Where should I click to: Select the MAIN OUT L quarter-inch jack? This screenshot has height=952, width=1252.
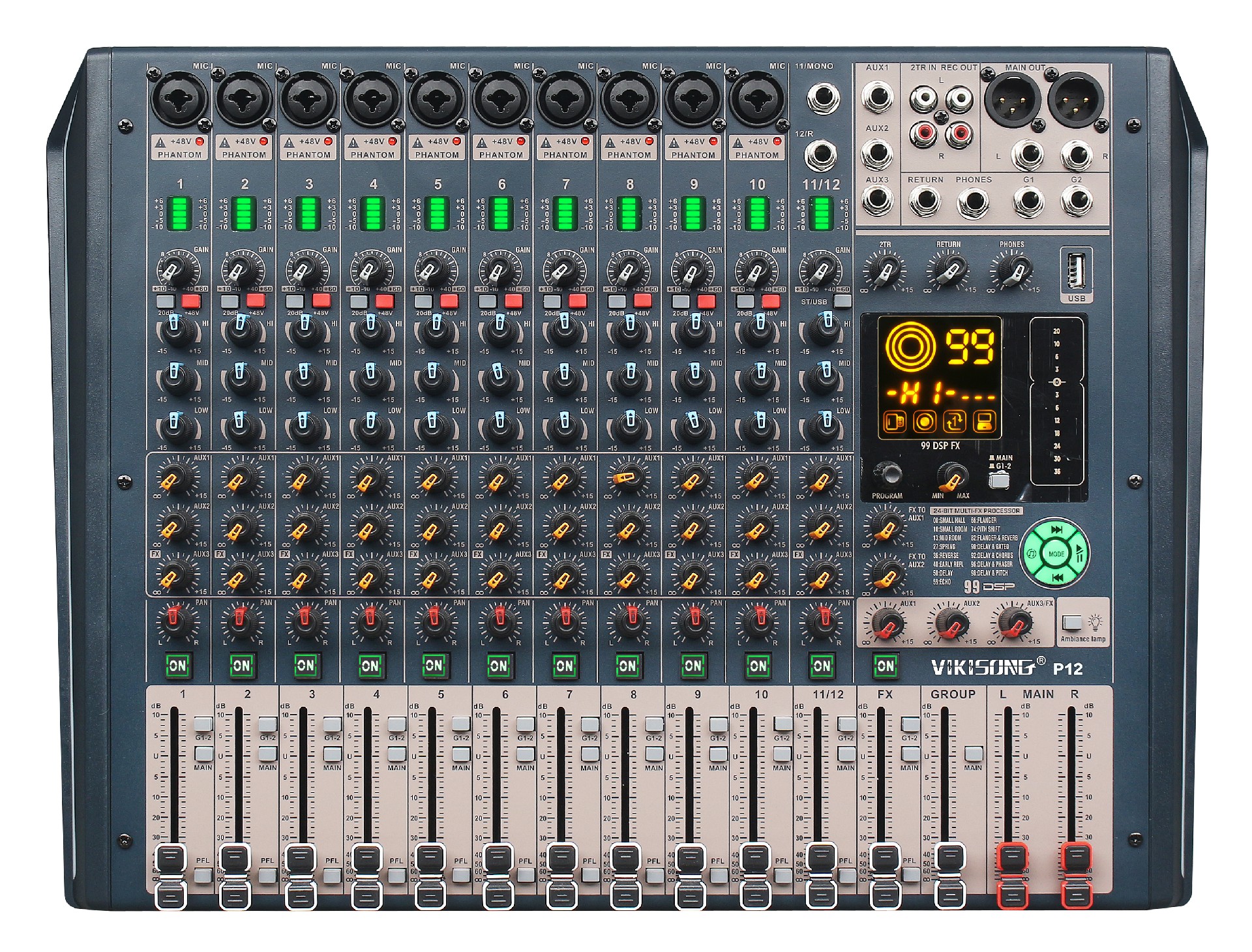click(1028, 155)
